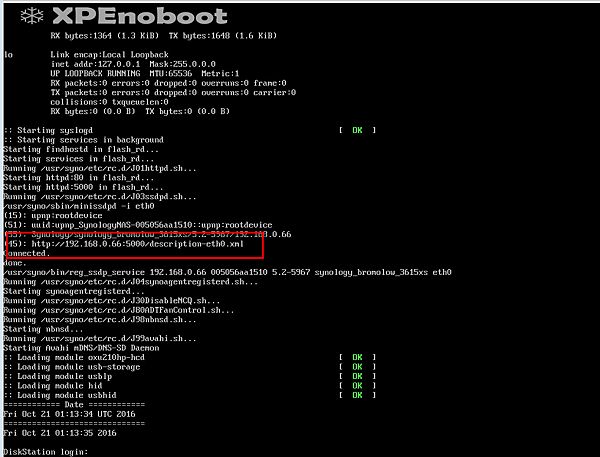
Task: Click OK status for module hid
Action: point(357,386)
